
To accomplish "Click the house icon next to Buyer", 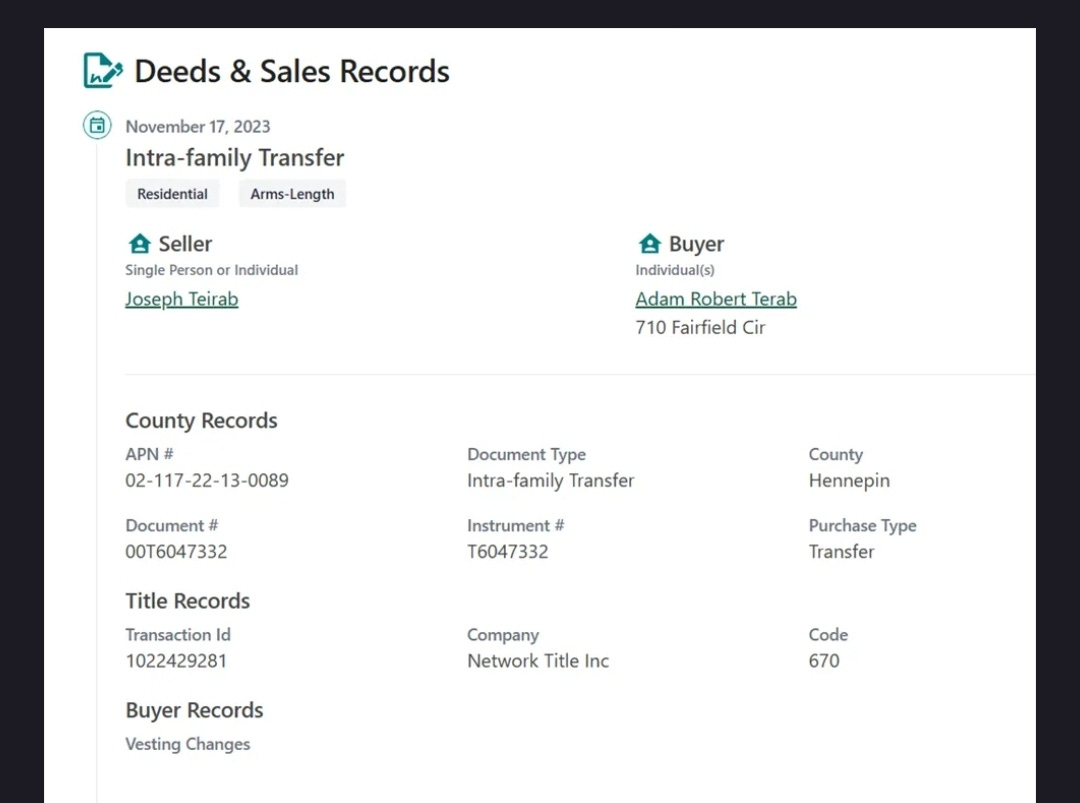I will (x=650, y=243).
